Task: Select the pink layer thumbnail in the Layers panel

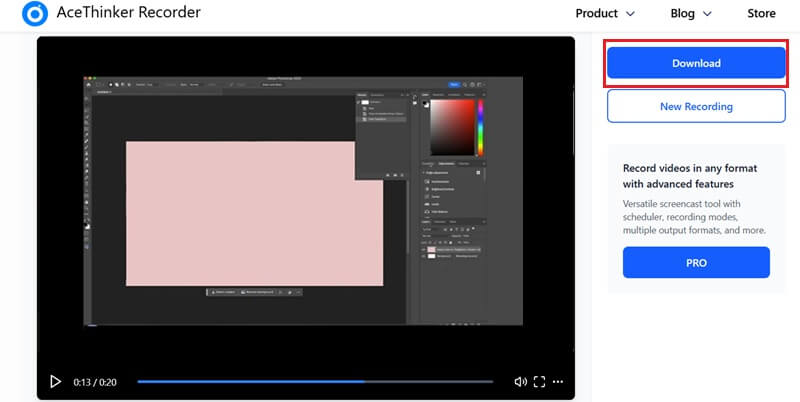Action: 432,247
